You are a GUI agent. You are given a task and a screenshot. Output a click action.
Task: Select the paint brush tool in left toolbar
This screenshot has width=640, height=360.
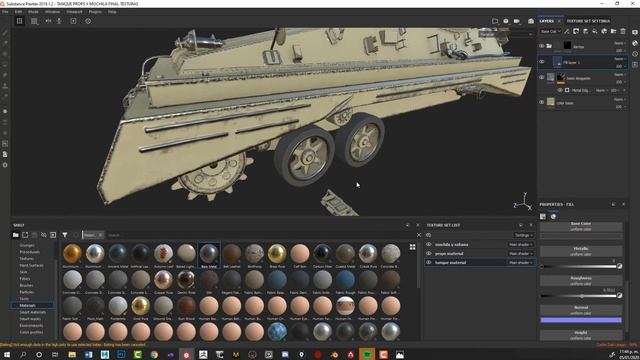[5, 32]
